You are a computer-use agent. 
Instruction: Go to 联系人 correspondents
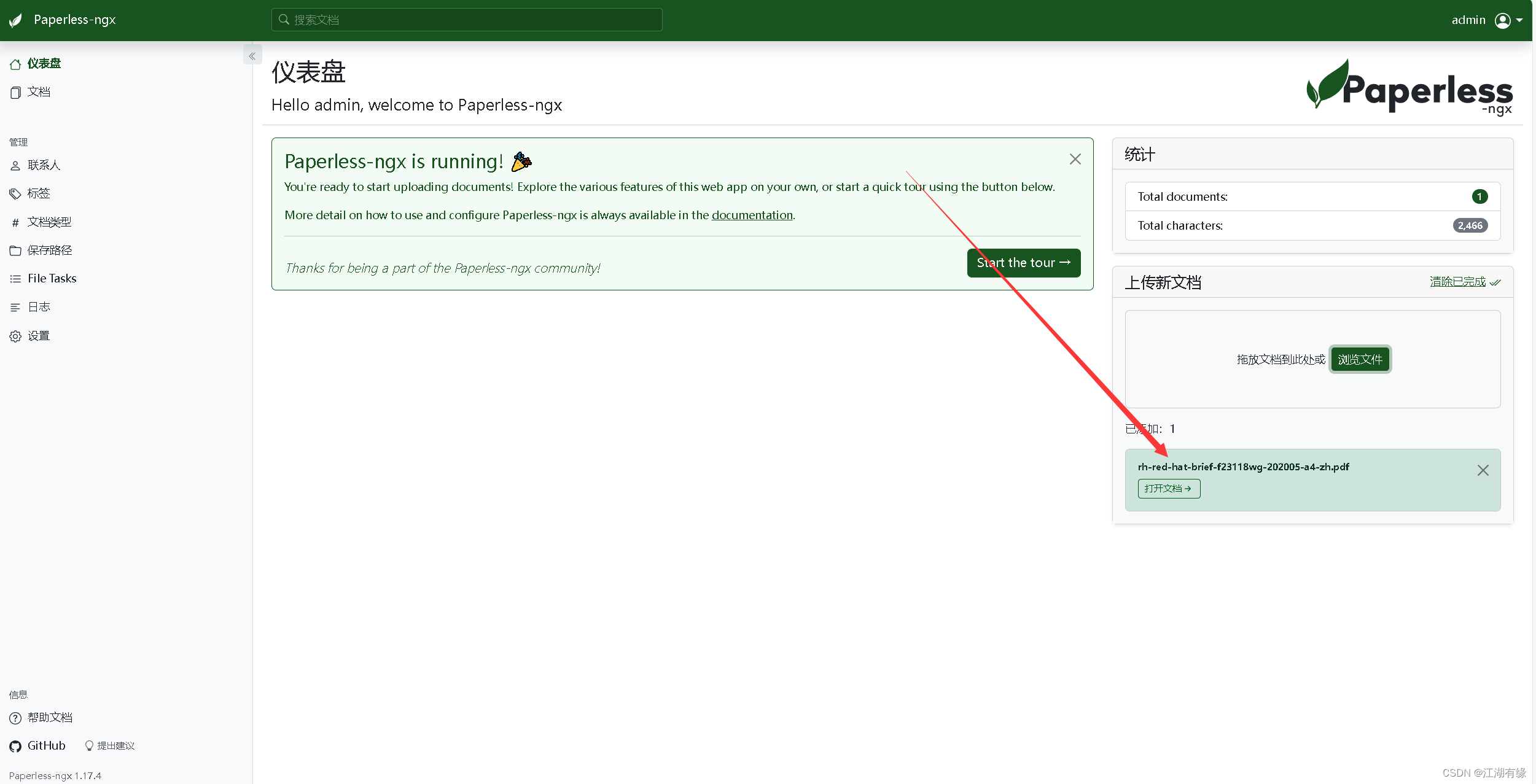(43, 165)
